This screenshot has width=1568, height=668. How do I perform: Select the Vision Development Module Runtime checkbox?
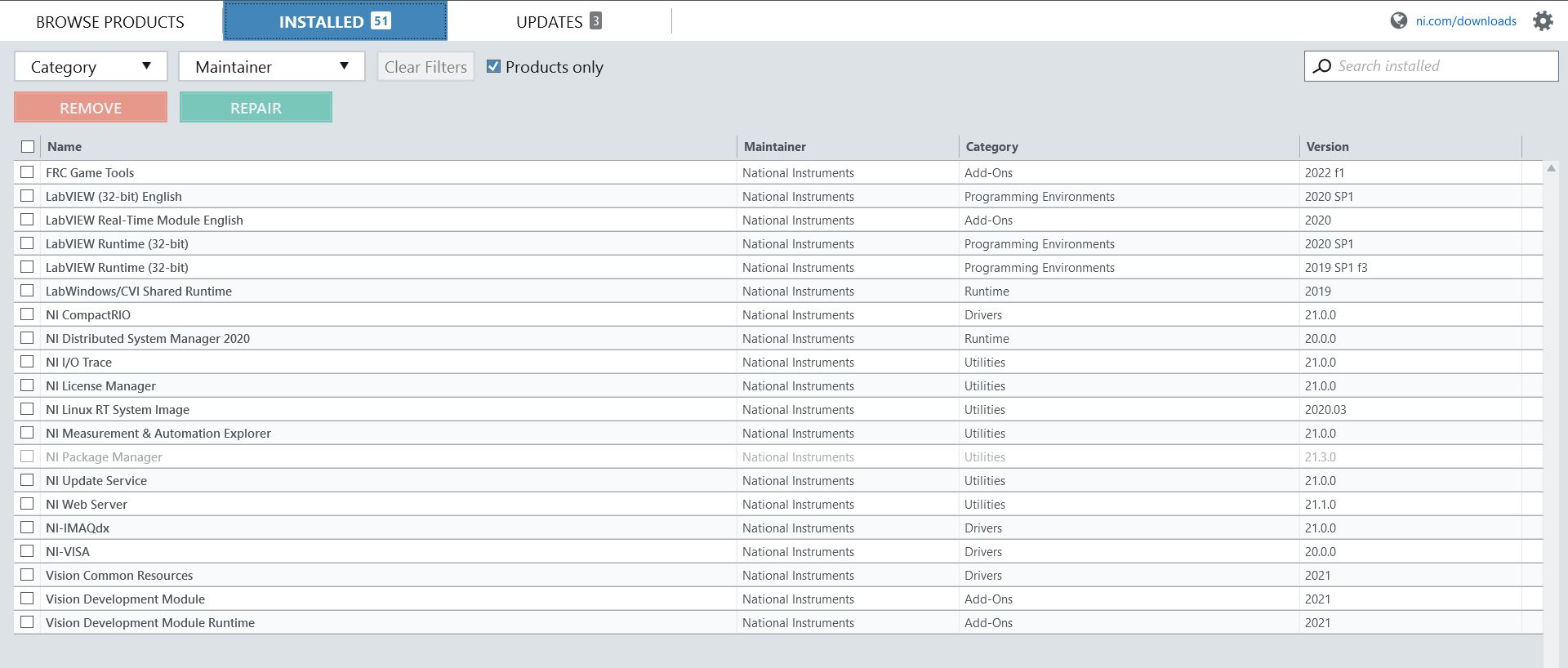pos(27,622)
